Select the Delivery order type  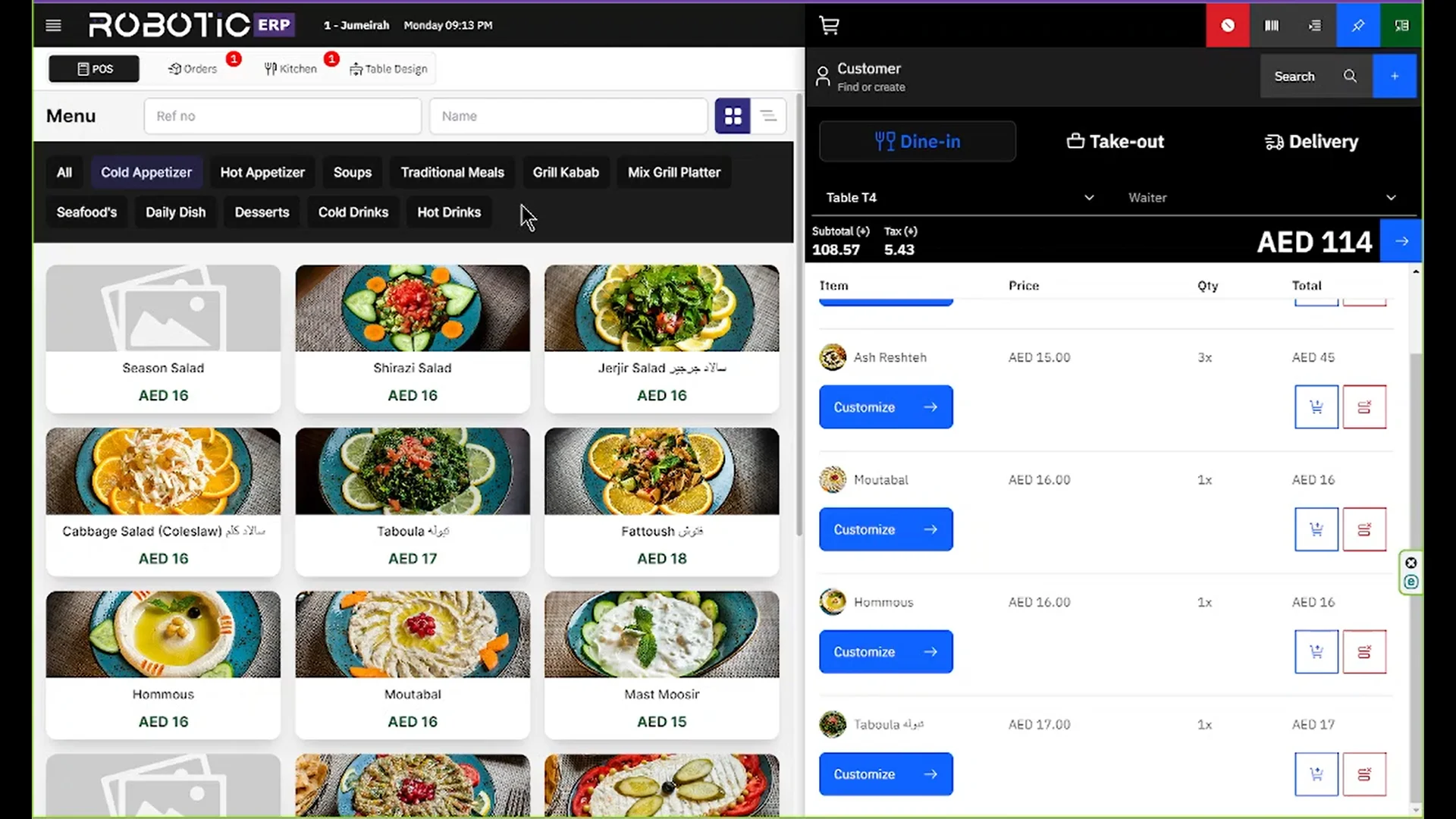[1312, 141]
